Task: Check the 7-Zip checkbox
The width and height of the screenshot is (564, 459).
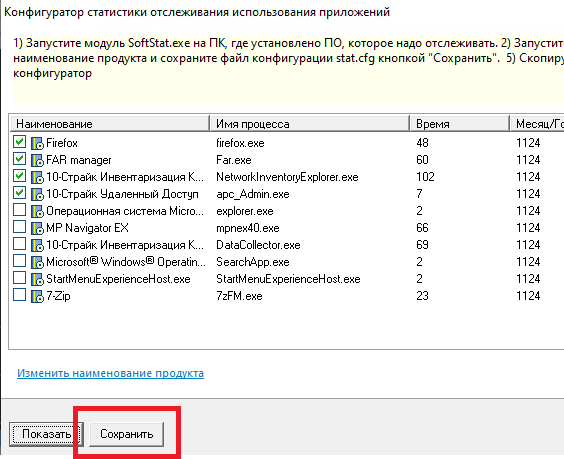Action: tap(19, 295)
